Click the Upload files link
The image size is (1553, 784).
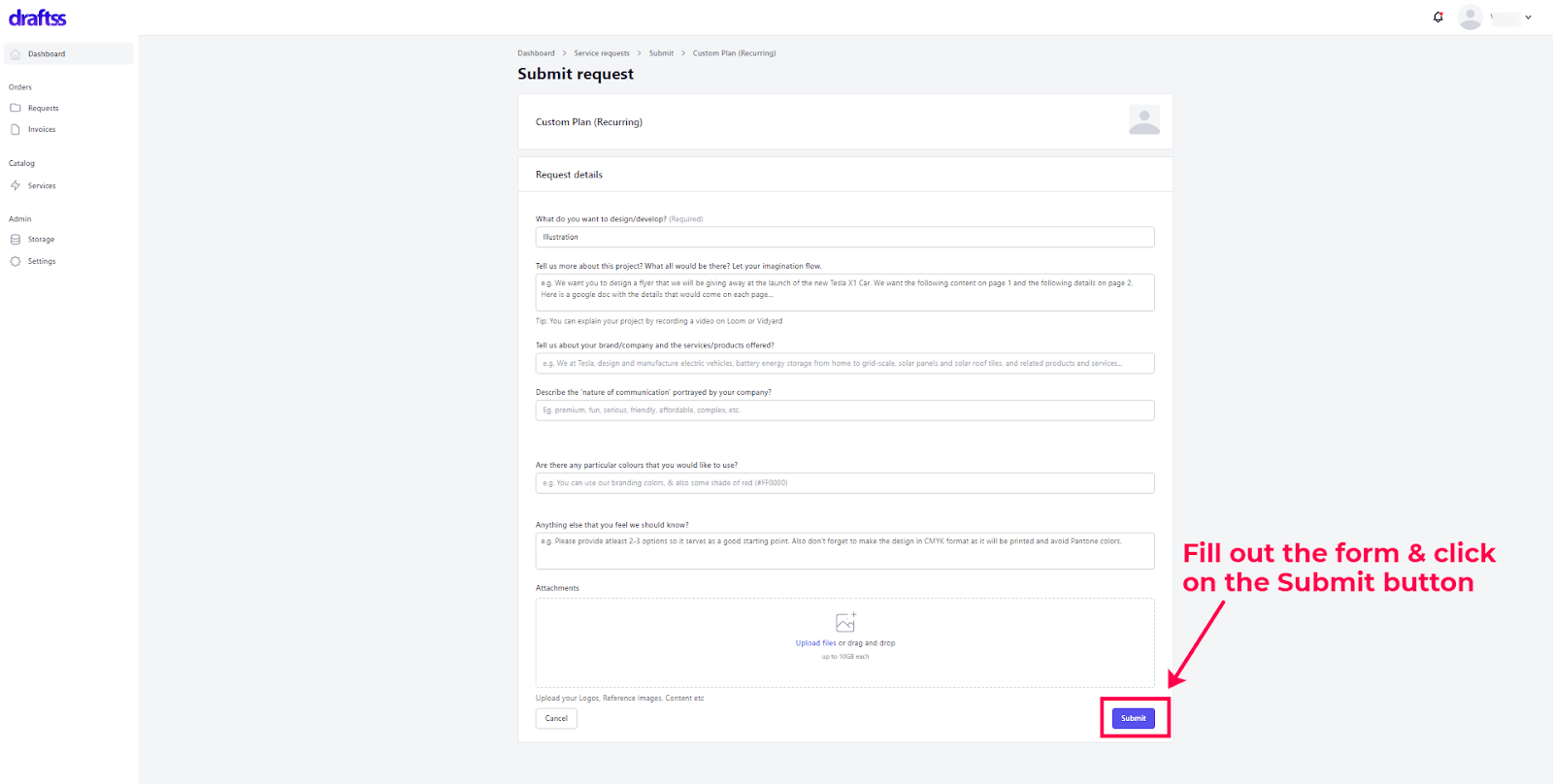tap(815, 643)
